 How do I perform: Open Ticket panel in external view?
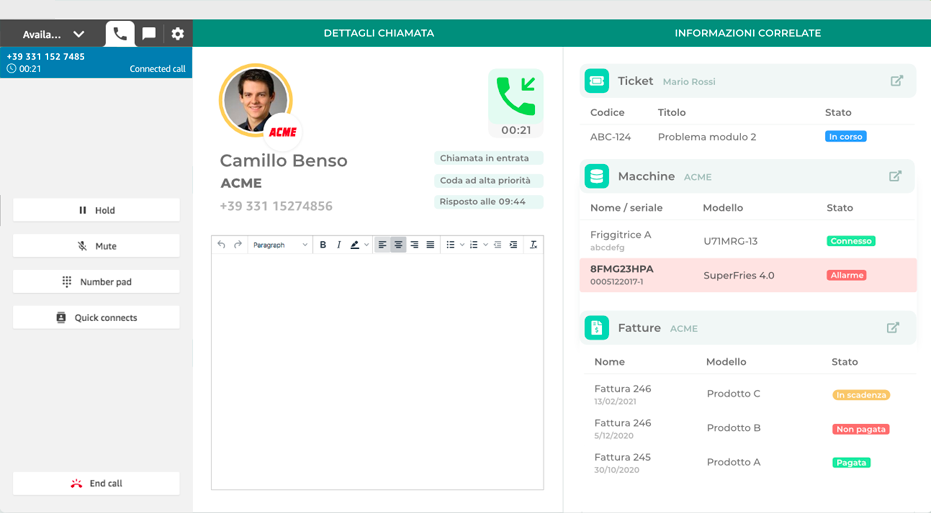pos(896,81)
